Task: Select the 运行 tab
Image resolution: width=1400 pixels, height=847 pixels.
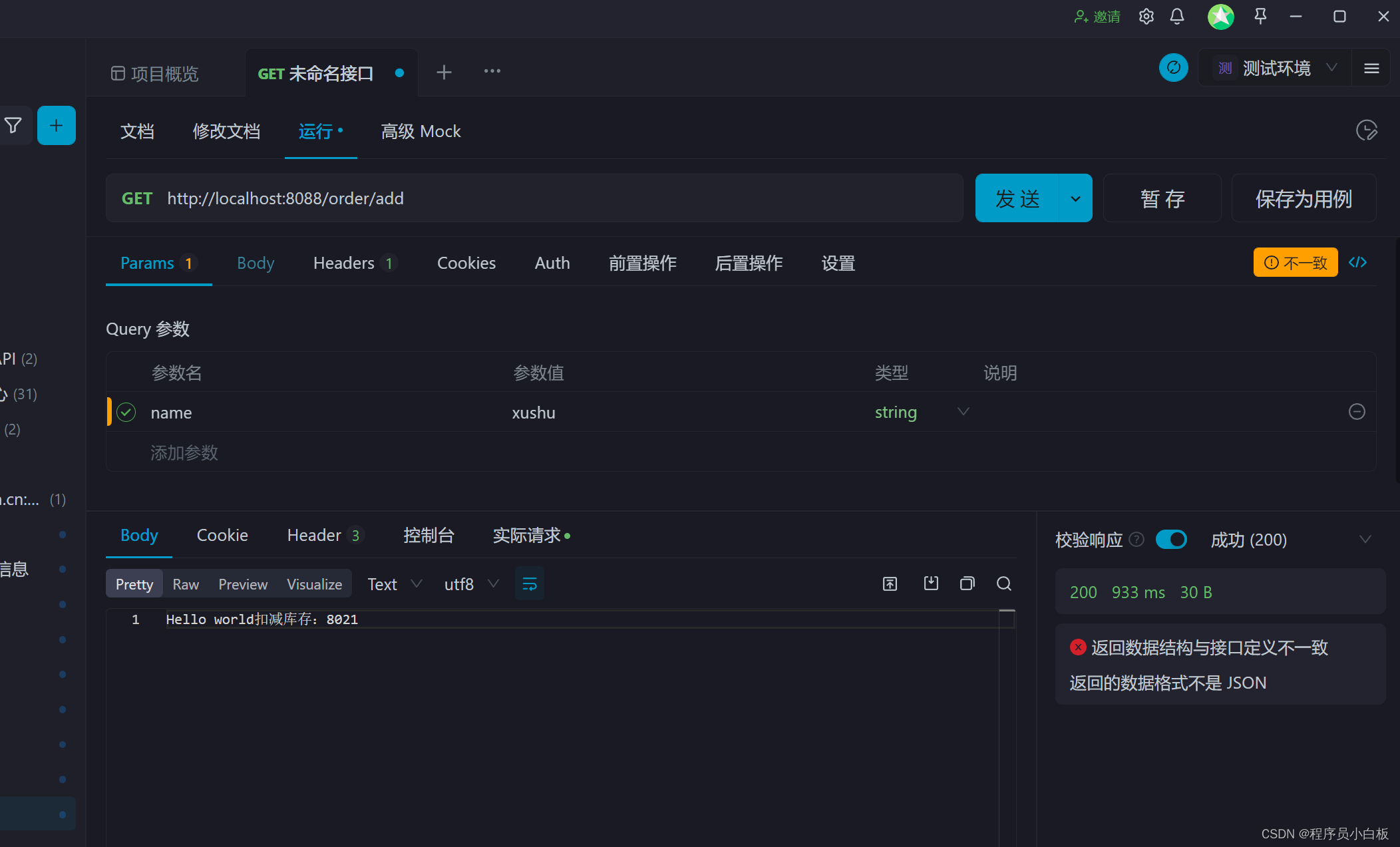Action: pos(321,131)
